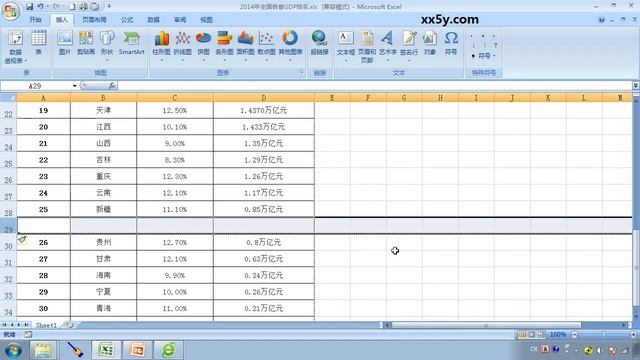Image resolution: width=640 pixels, height=360 pixels.
Task: Switch to the View (视图) tab
Action: pos(206,20)
